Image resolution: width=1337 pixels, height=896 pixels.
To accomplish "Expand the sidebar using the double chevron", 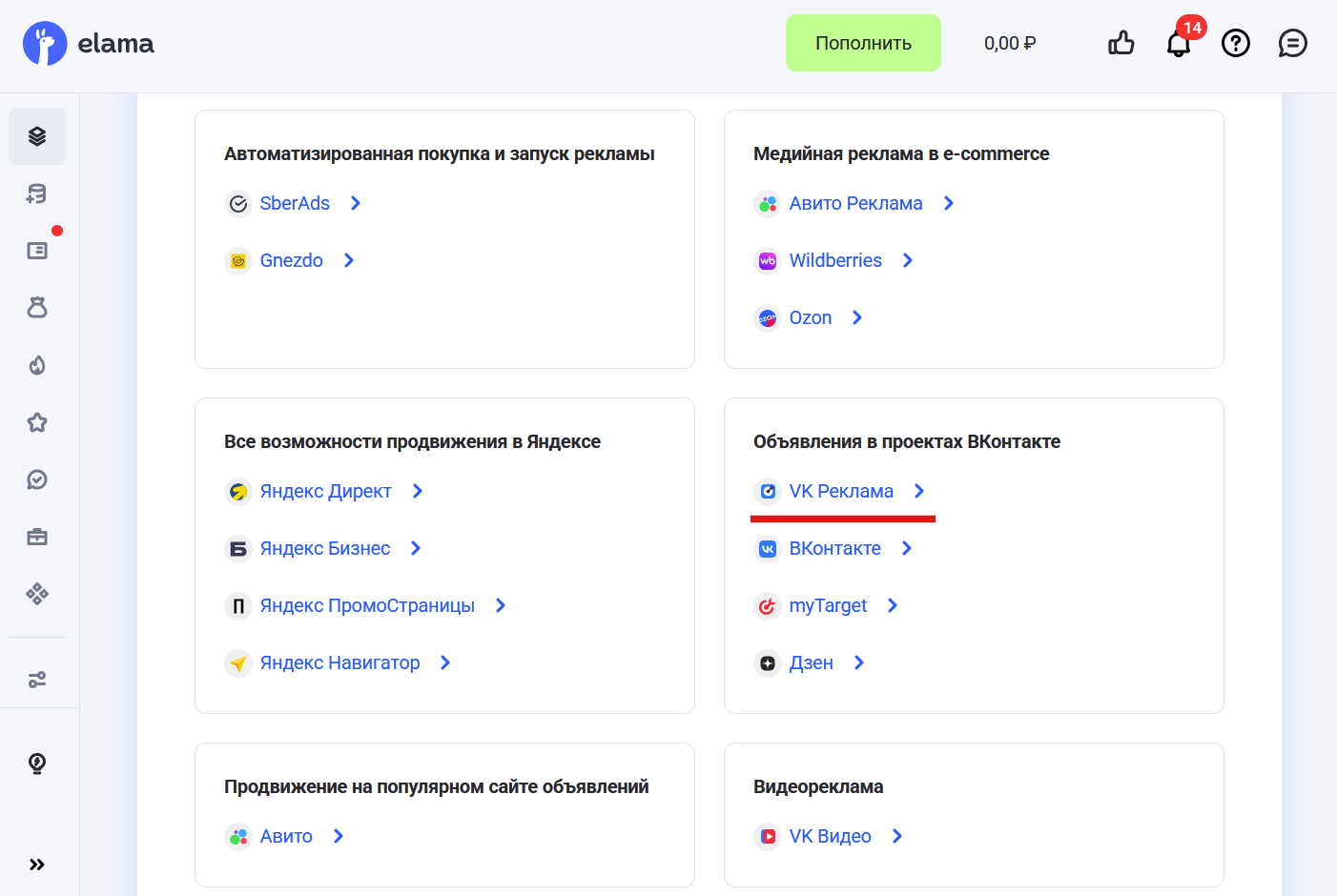I will (x=37, y=865).
